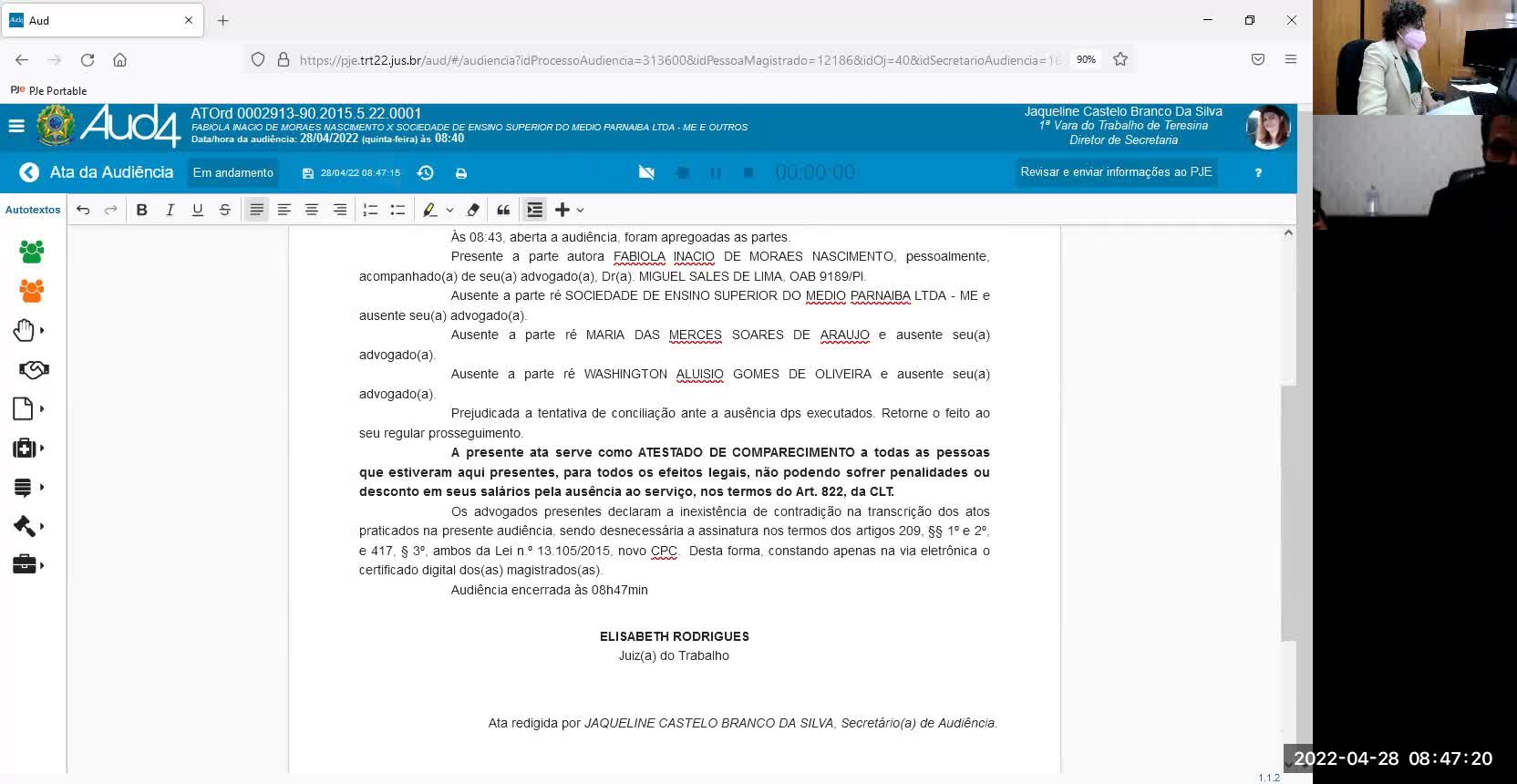Click Revisar e enviar informações ao PJE
1517x784 pixels.
[x=1117, y=172]
